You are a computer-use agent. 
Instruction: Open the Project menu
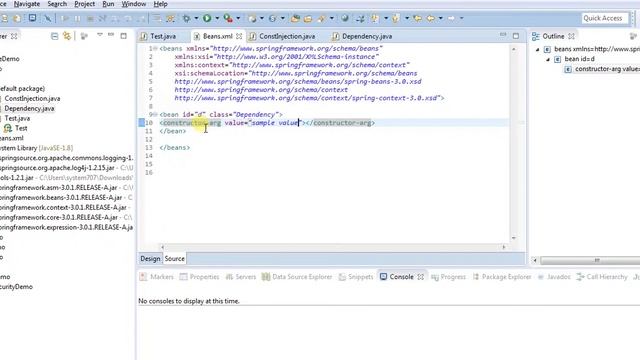click(84, 4)
